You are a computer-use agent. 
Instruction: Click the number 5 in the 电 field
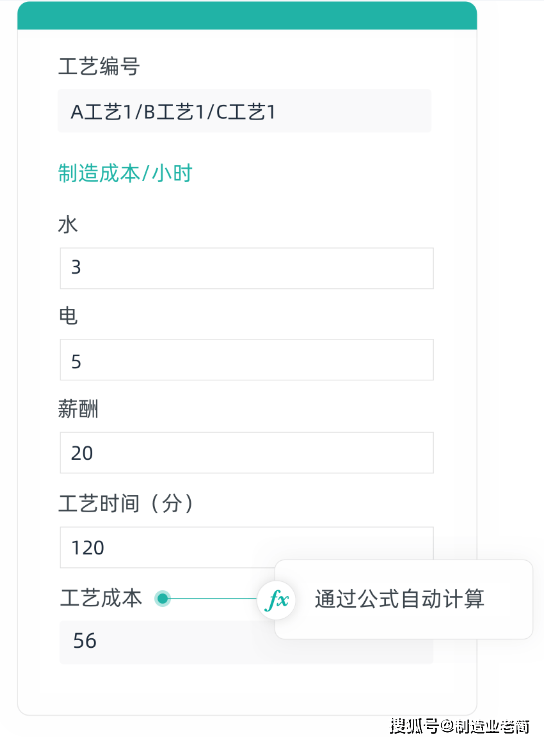click(x=76, y=362)
